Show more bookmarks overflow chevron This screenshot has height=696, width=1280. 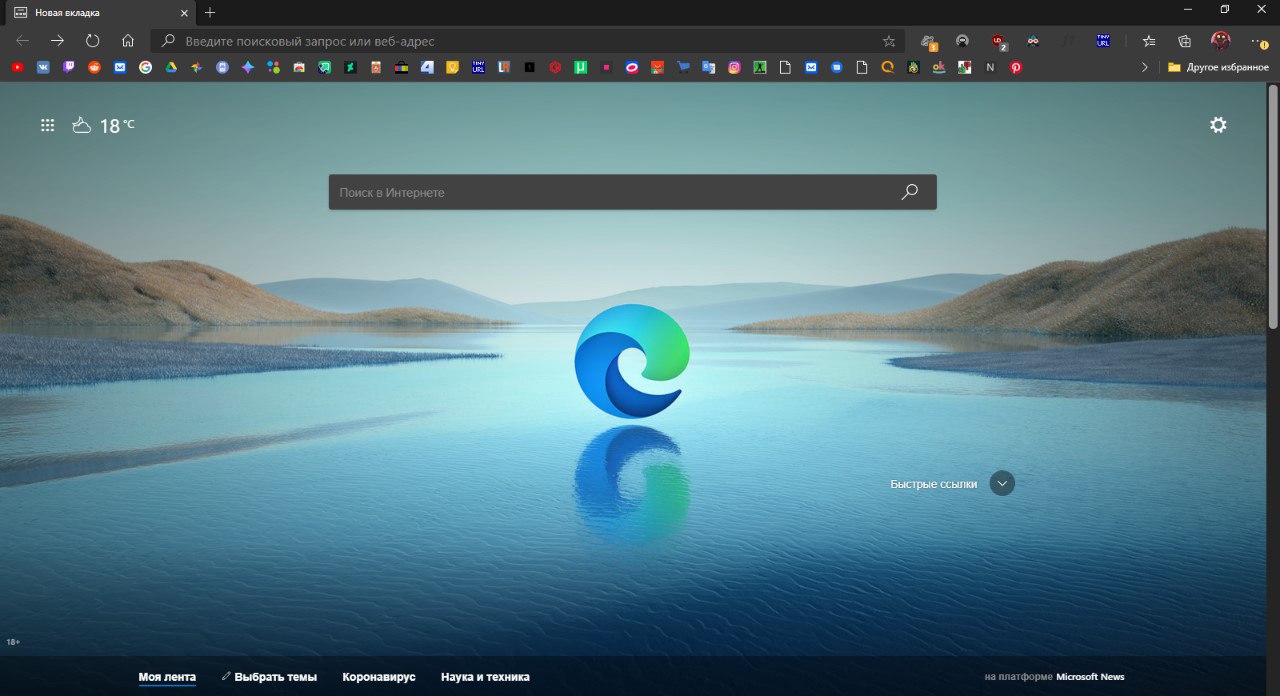[1145, 67]
